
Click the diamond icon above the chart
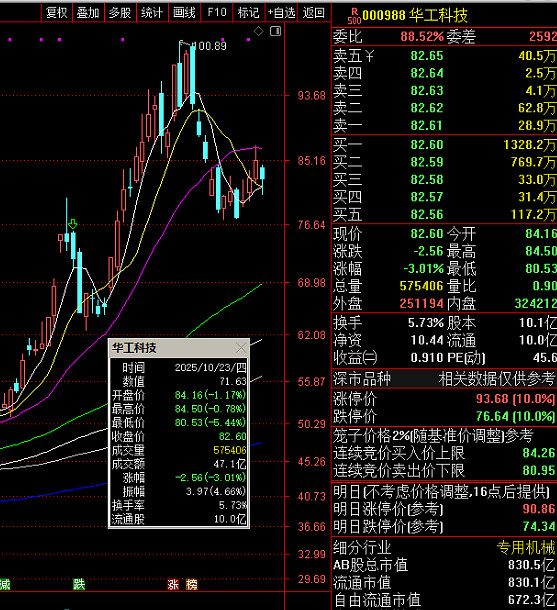point(259,31)
